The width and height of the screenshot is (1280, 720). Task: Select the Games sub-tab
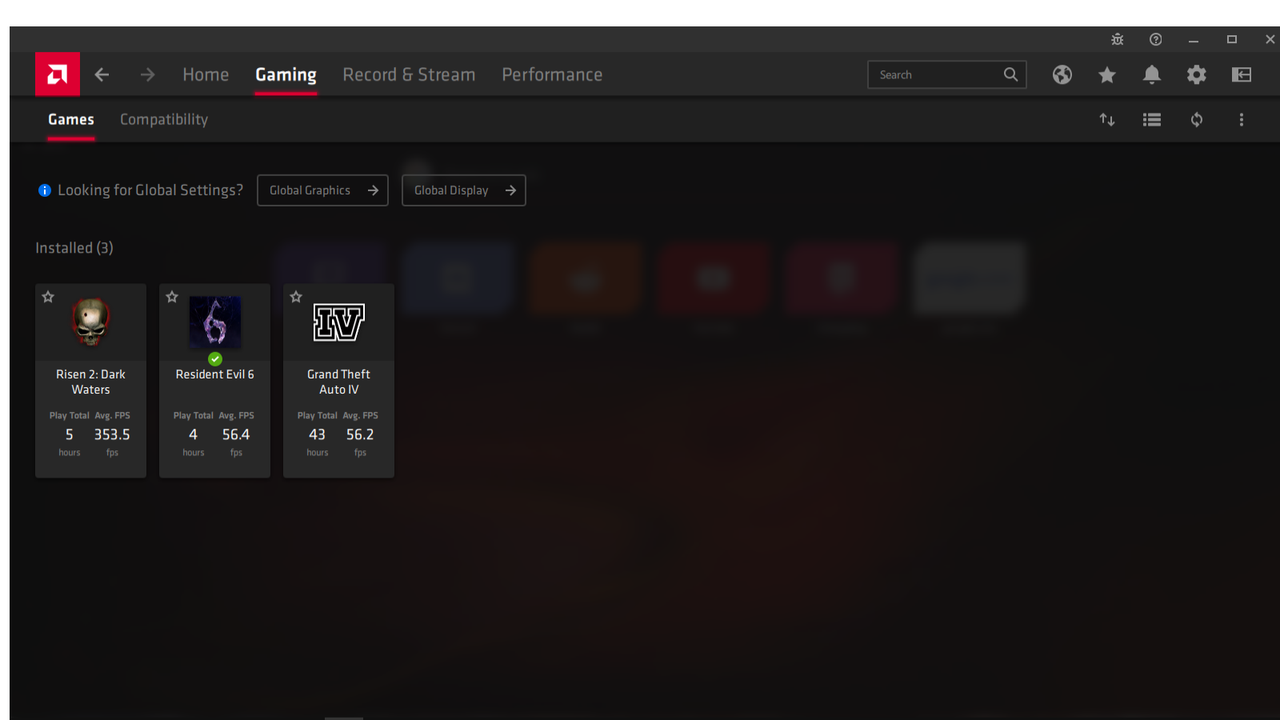[71, 119]
